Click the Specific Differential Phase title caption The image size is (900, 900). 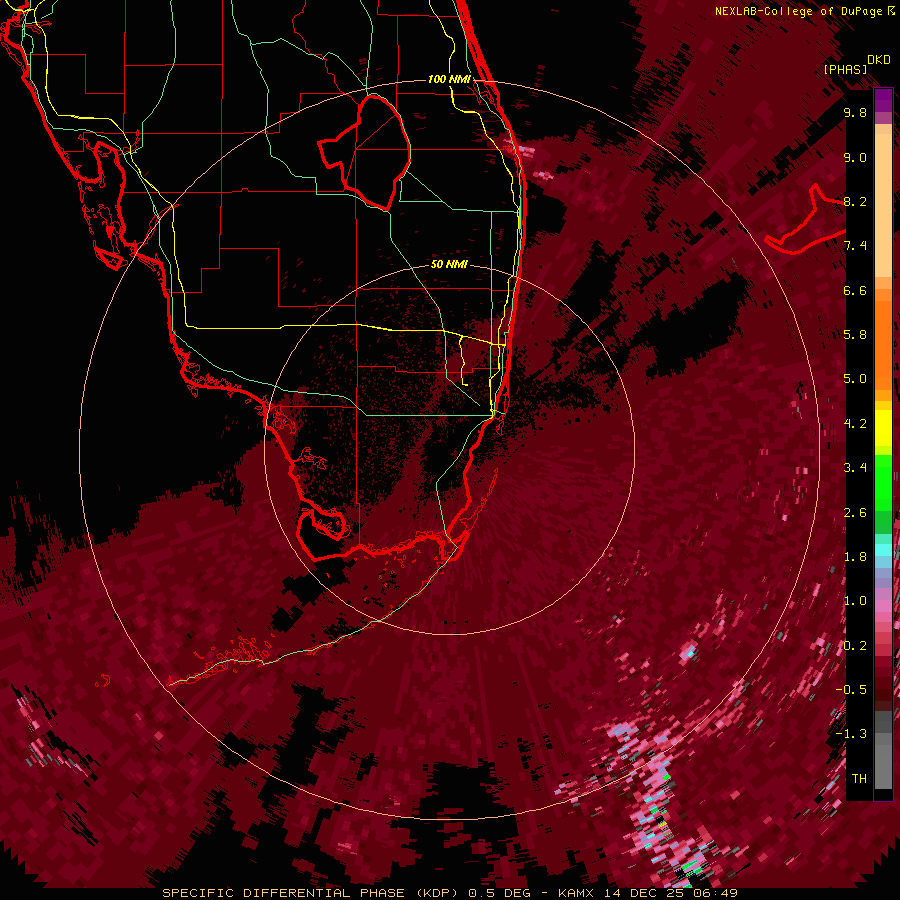click(450, 893)
